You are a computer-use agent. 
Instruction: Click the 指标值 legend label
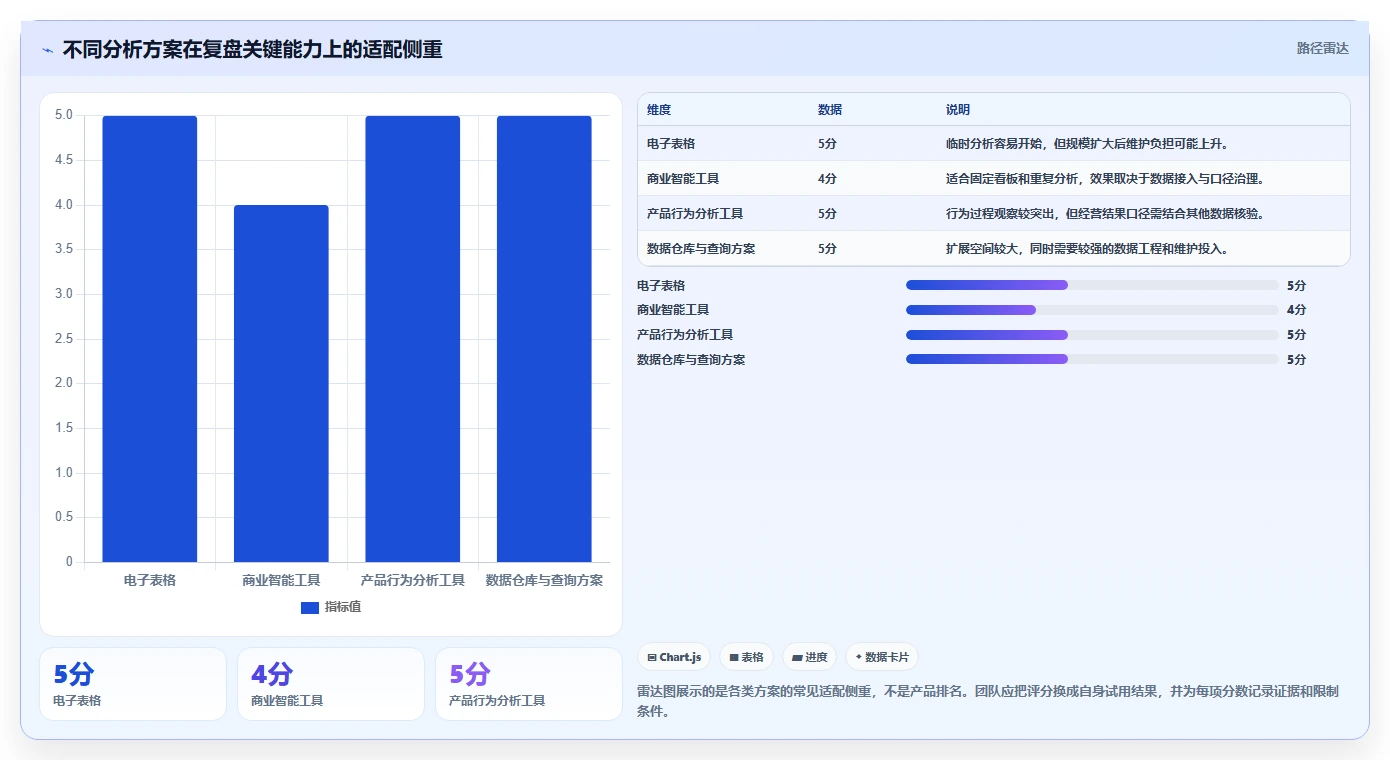coord(343,607)
